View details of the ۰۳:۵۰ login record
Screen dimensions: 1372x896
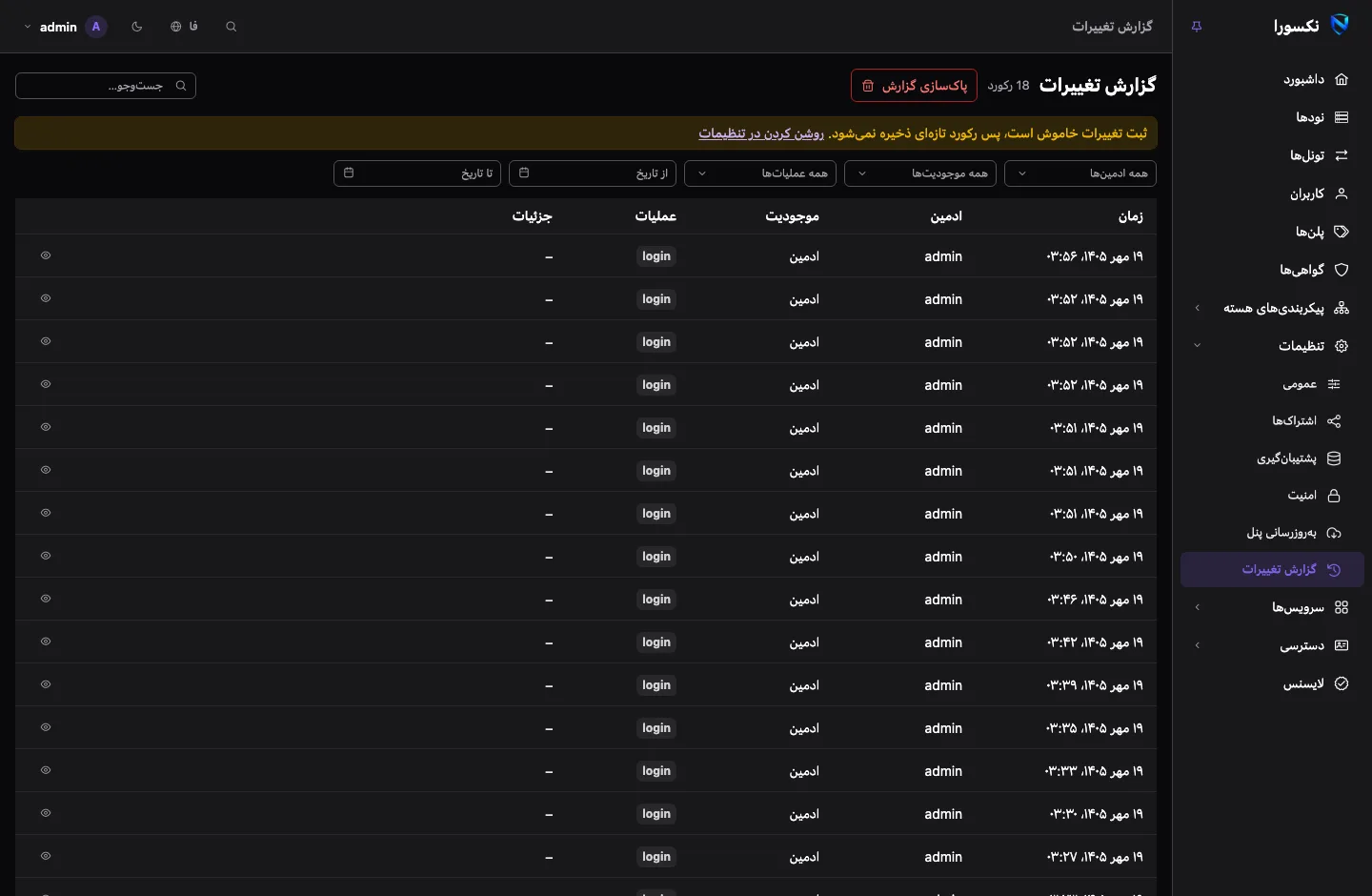46,556
